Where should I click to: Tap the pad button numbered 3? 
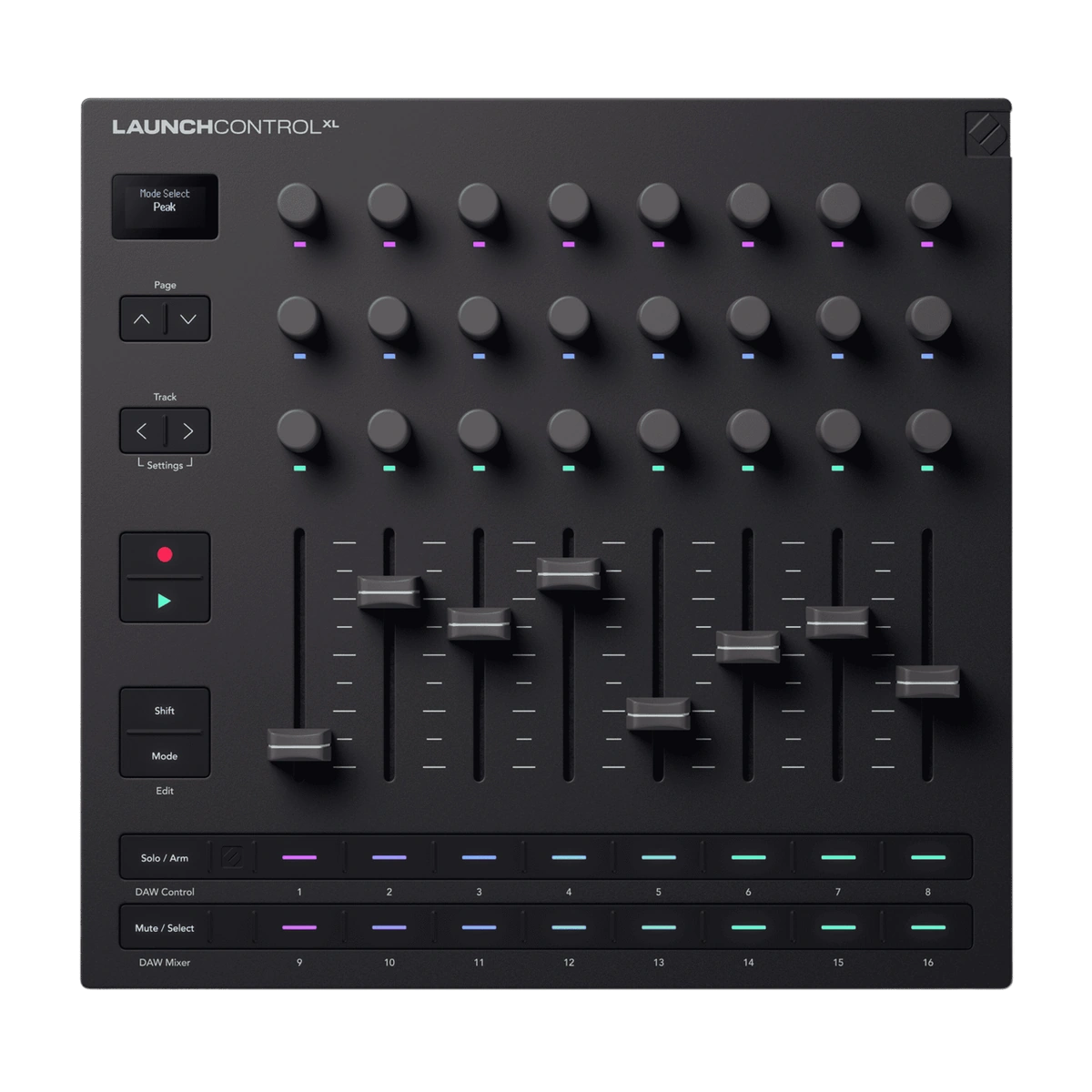pos(479,857)
